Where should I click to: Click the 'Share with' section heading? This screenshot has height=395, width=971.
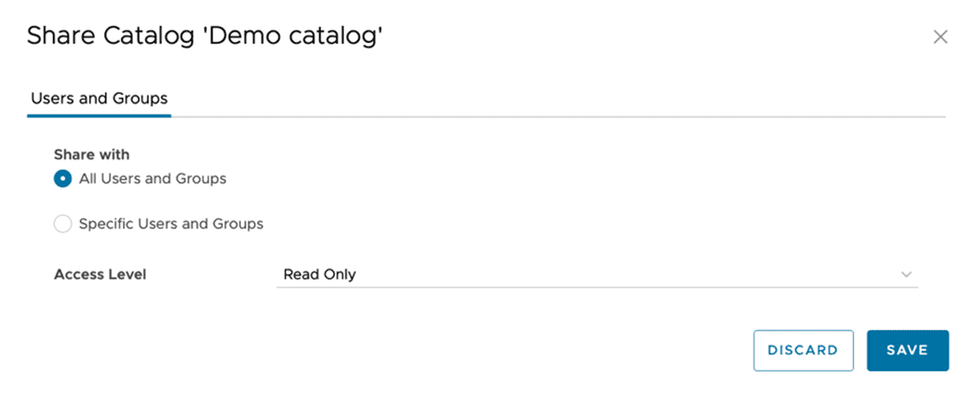point(92,154)
